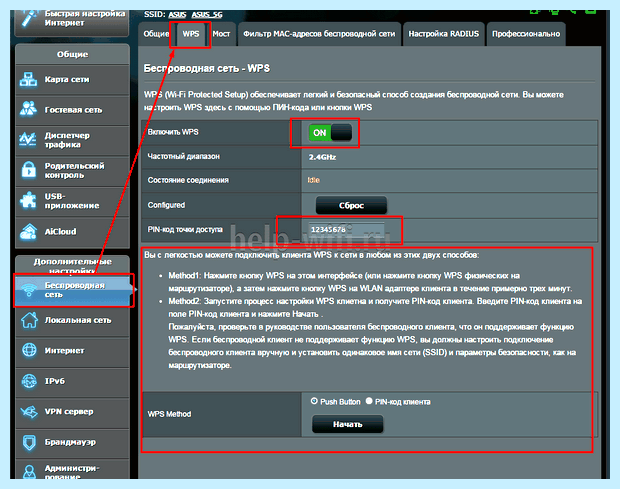Open Локальная сеть menu label

pos(78,320)
